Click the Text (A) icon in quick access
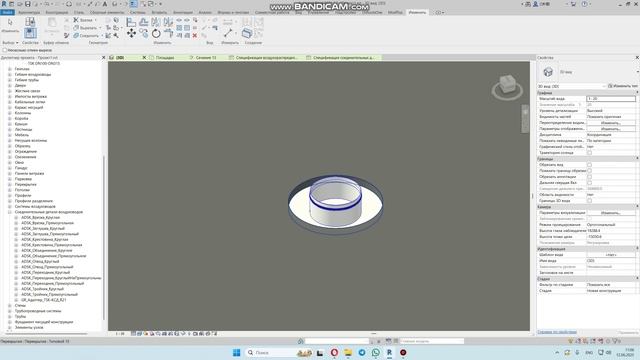This screenshot has width=640, height=360. tap(105, 4)
